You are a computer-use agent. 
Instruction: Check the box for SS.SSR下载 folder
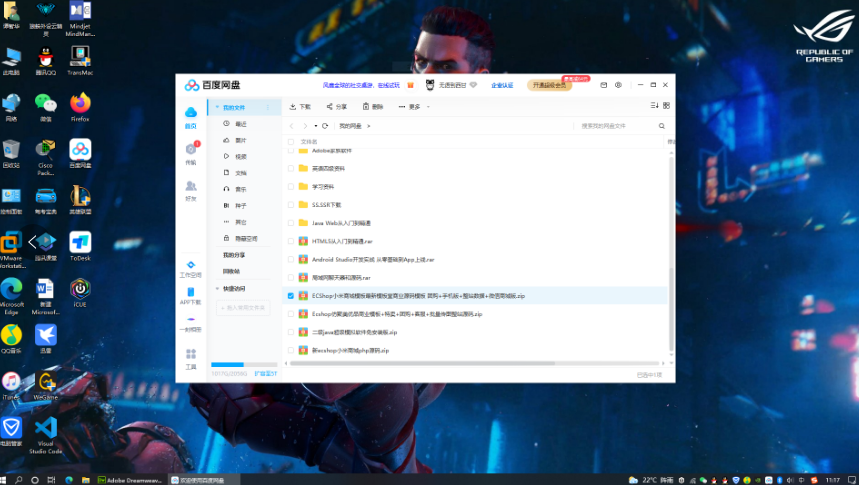click(291, 205)
